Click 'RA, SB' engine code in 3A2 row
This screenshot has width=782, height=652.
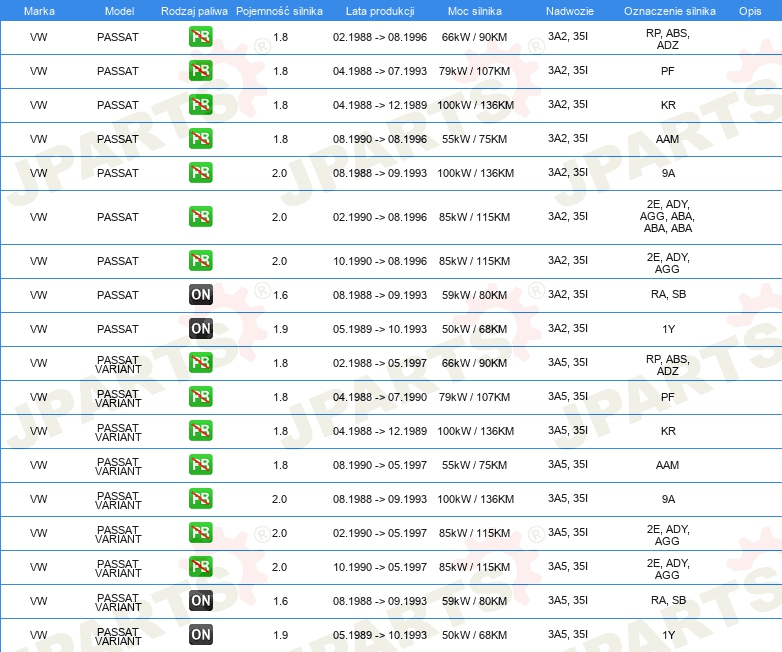point(668,294)
